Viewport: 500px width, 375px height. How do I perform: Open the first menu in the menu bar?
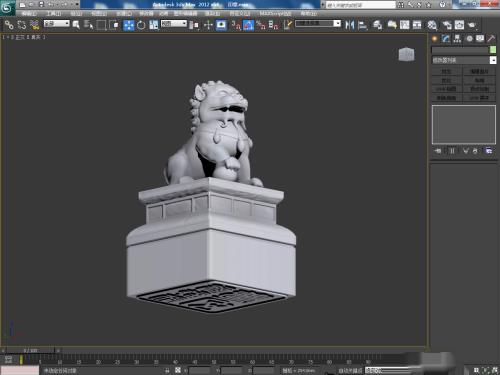[x=29, y=14]
